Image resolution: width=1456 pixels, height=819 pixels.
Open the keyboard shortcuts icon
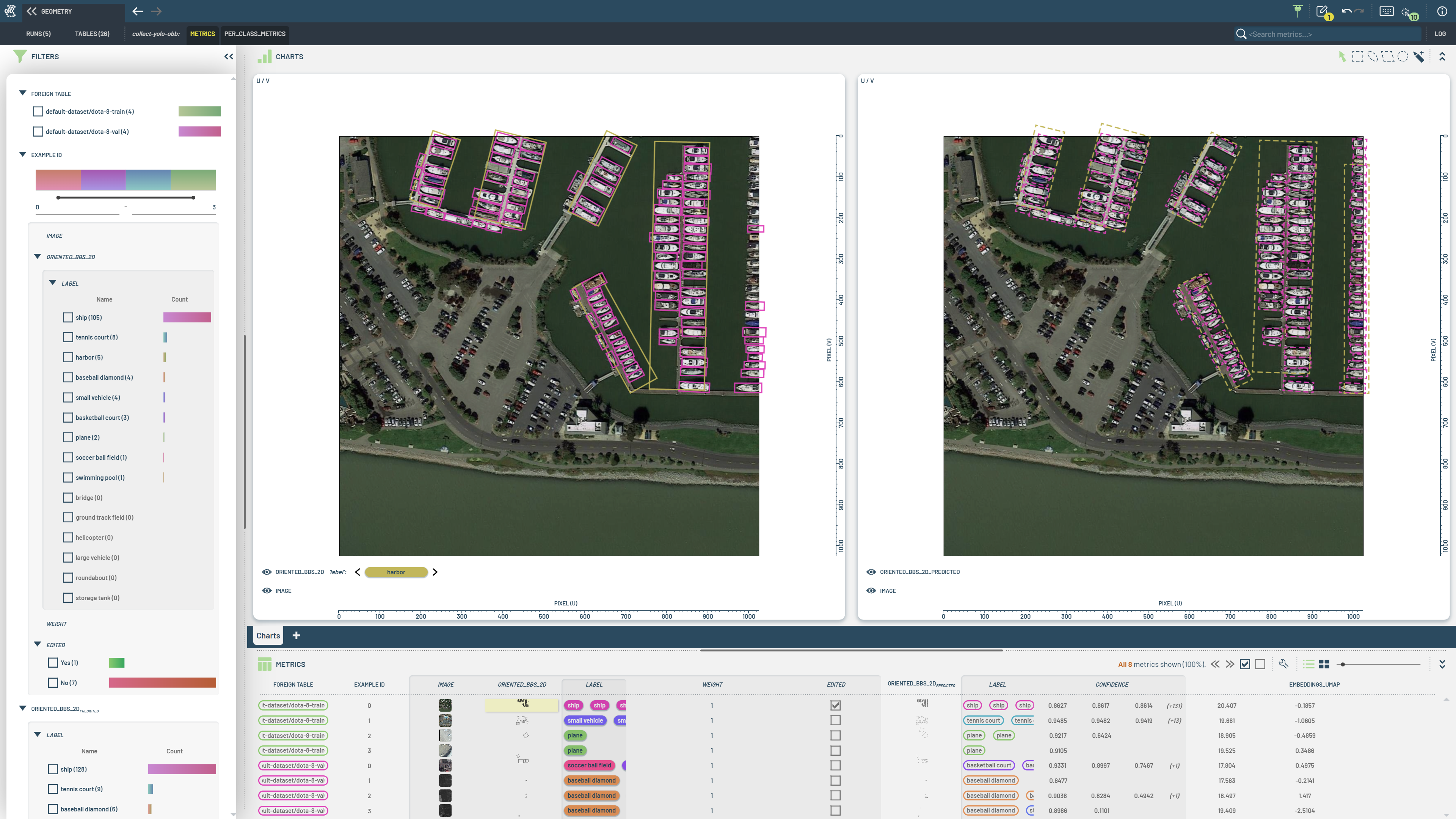click(1387, 11)
